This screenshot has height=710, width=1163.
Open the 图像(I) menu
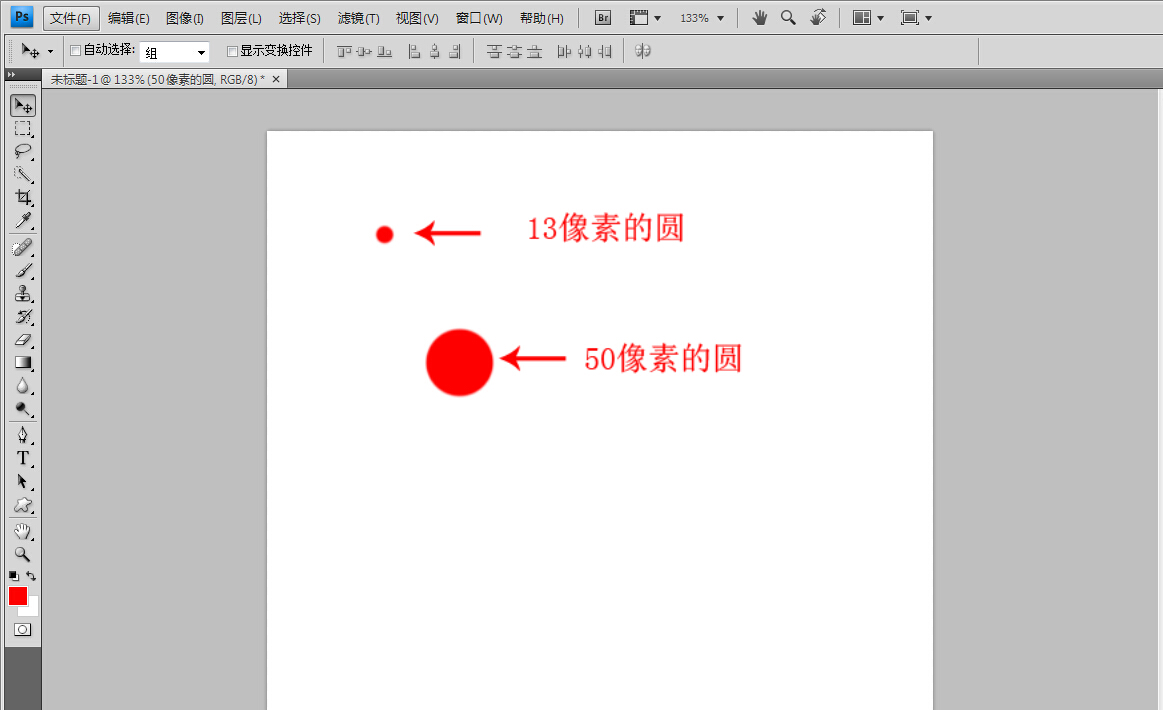coord(185,18)
